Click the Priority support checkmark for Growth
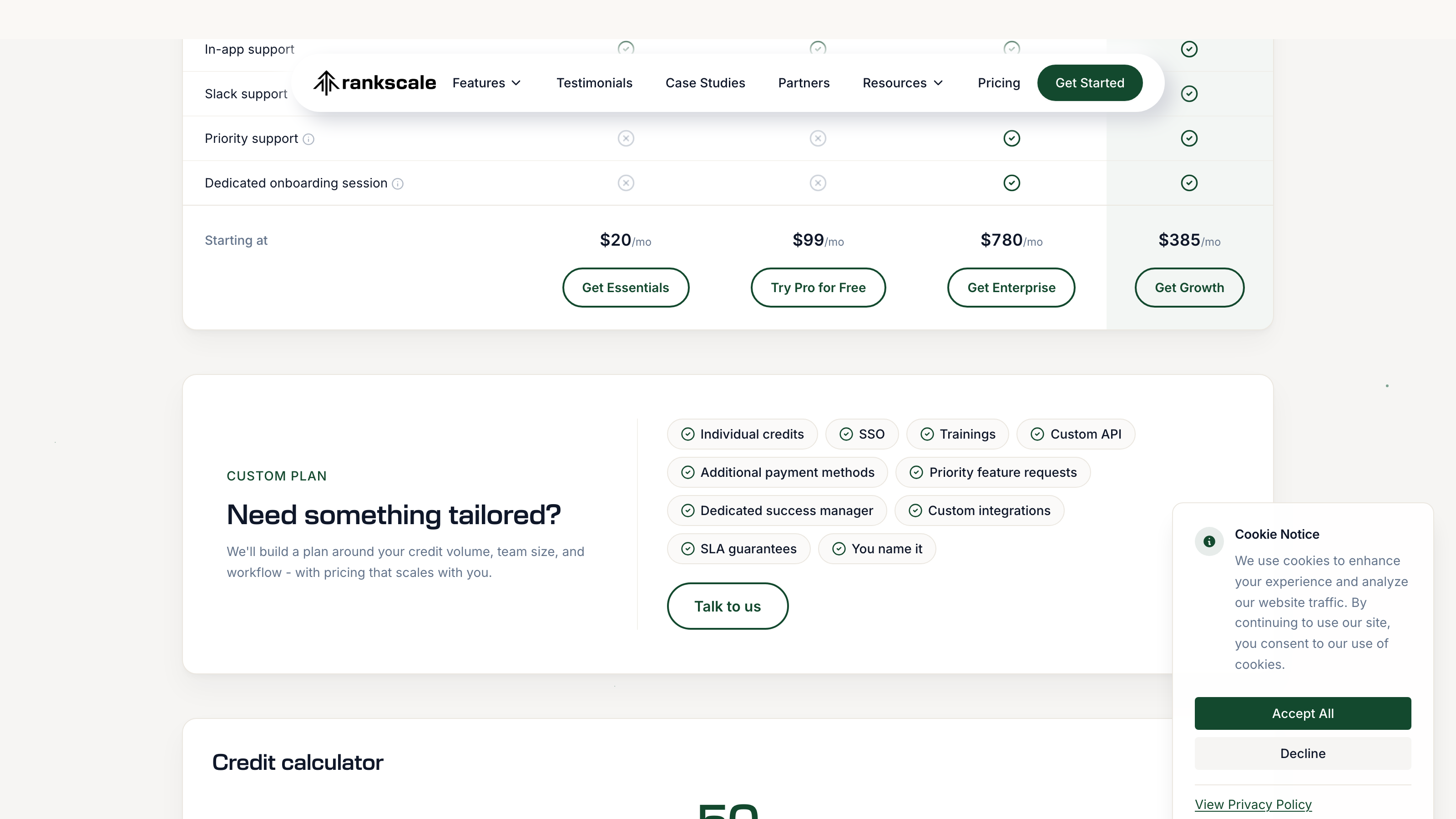Screen dimensions: 1456x819 pos(1189,138)
